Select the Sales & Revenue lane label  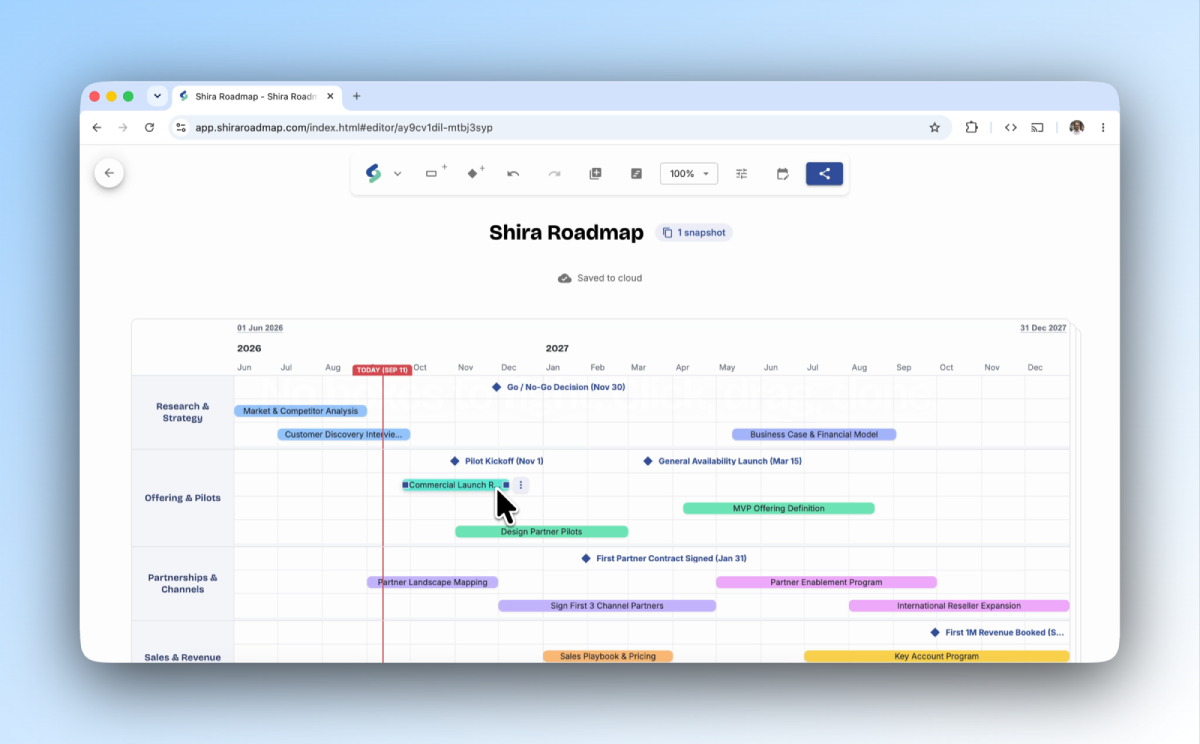coord(183,657)
